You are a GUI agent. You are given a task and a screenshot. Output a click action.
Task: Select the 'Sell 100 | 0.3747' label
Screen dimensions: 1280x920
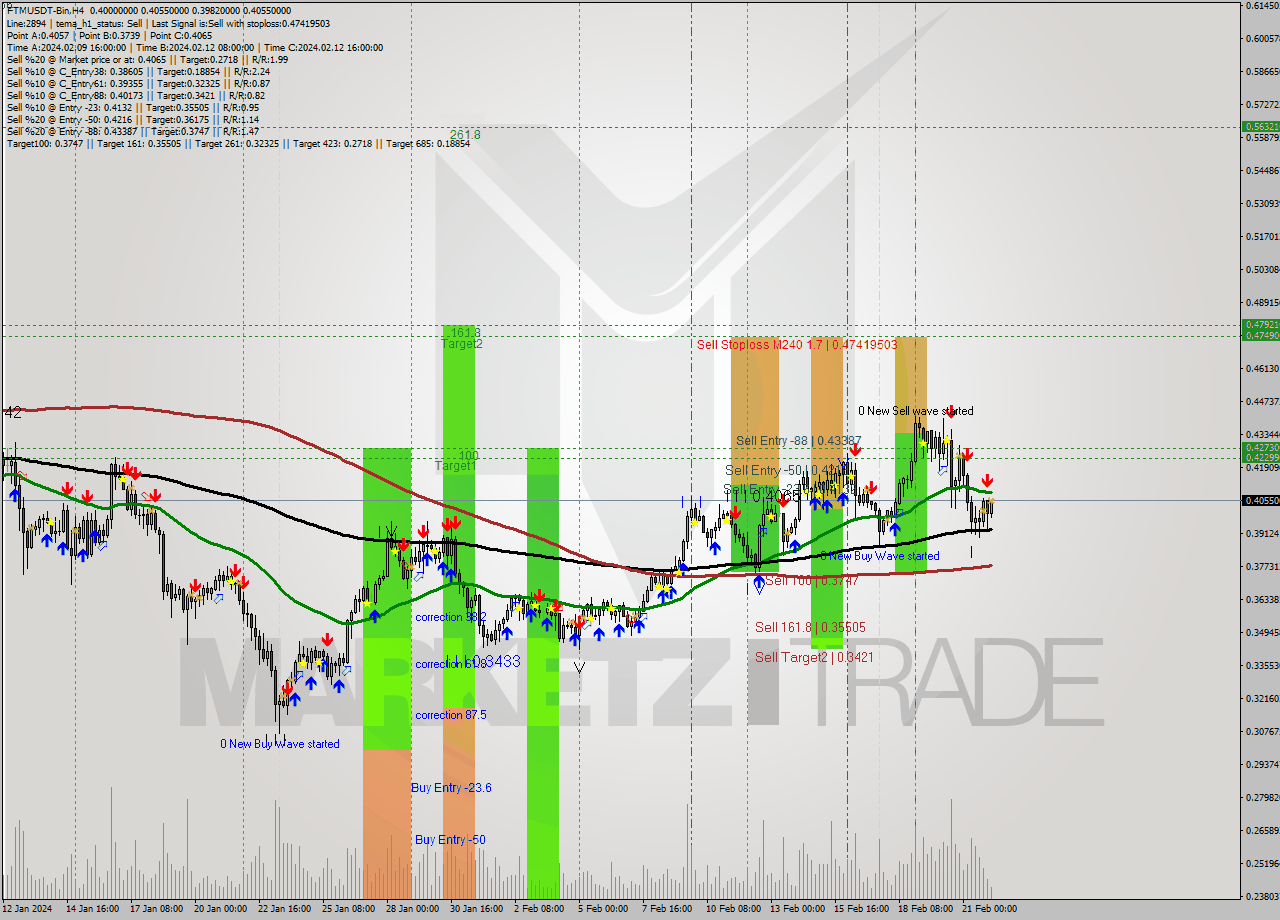812,580
